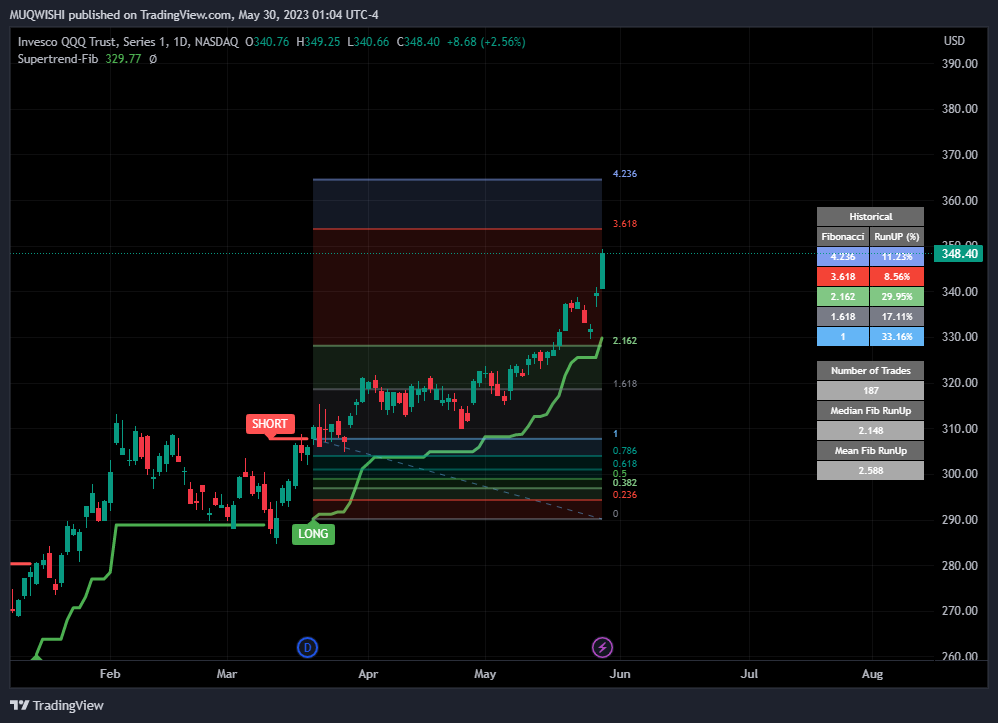Image resolution: width=998 pixels, height=723 pixels.
Task: Click the 0.382 Fibonacci level label
Action: click(x=624, y=482)
